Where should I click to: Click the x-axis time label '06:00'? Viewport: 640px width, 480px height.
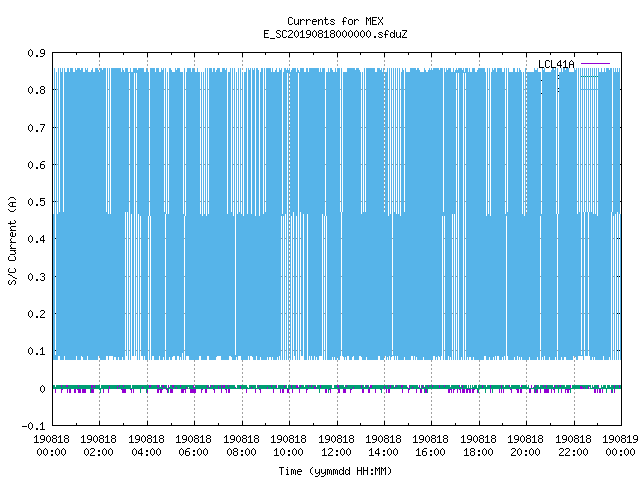click(193, 452)
